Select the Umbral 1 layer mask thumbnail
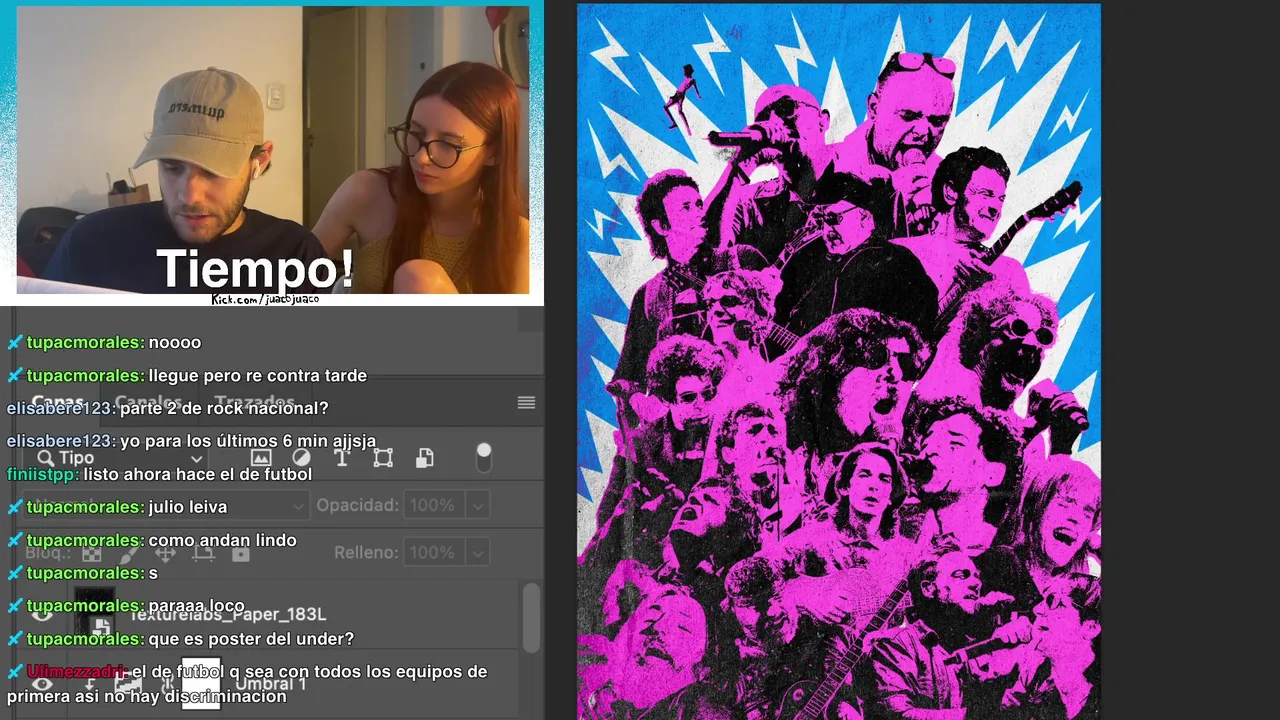This screenshot has width=1280, height=720. click(x=201, y=684)
